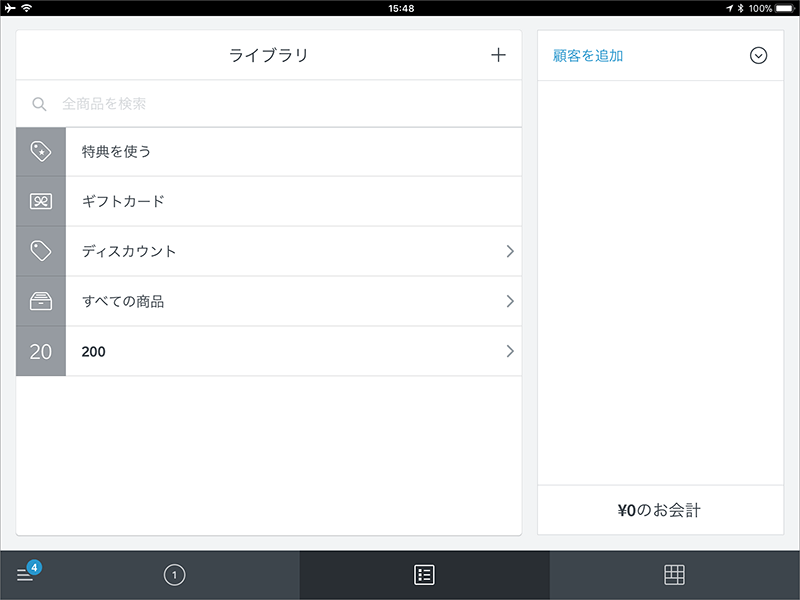
Task: Expand the ディスカウント row chevron
Action: pyautogui.click(x=510, y=251)
